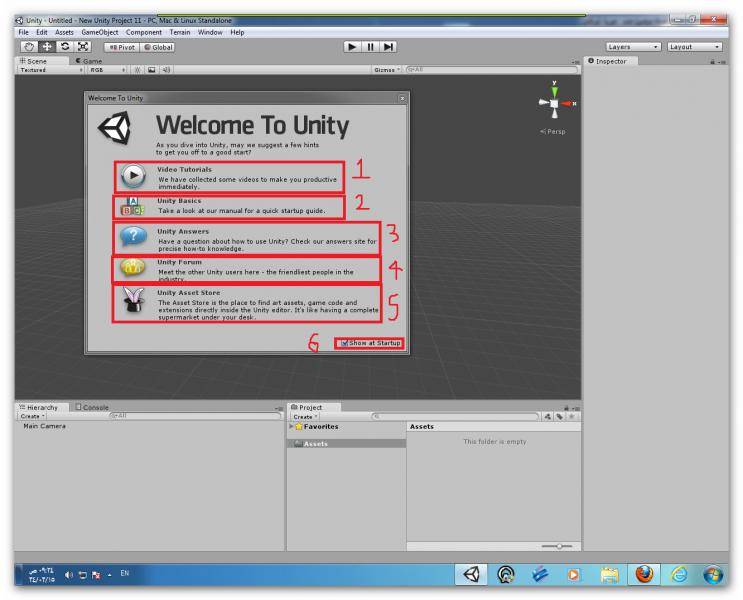Screen dimensions: 743x600
Task: Open the Textured draw mode dropdown
Action: (51, 70)
